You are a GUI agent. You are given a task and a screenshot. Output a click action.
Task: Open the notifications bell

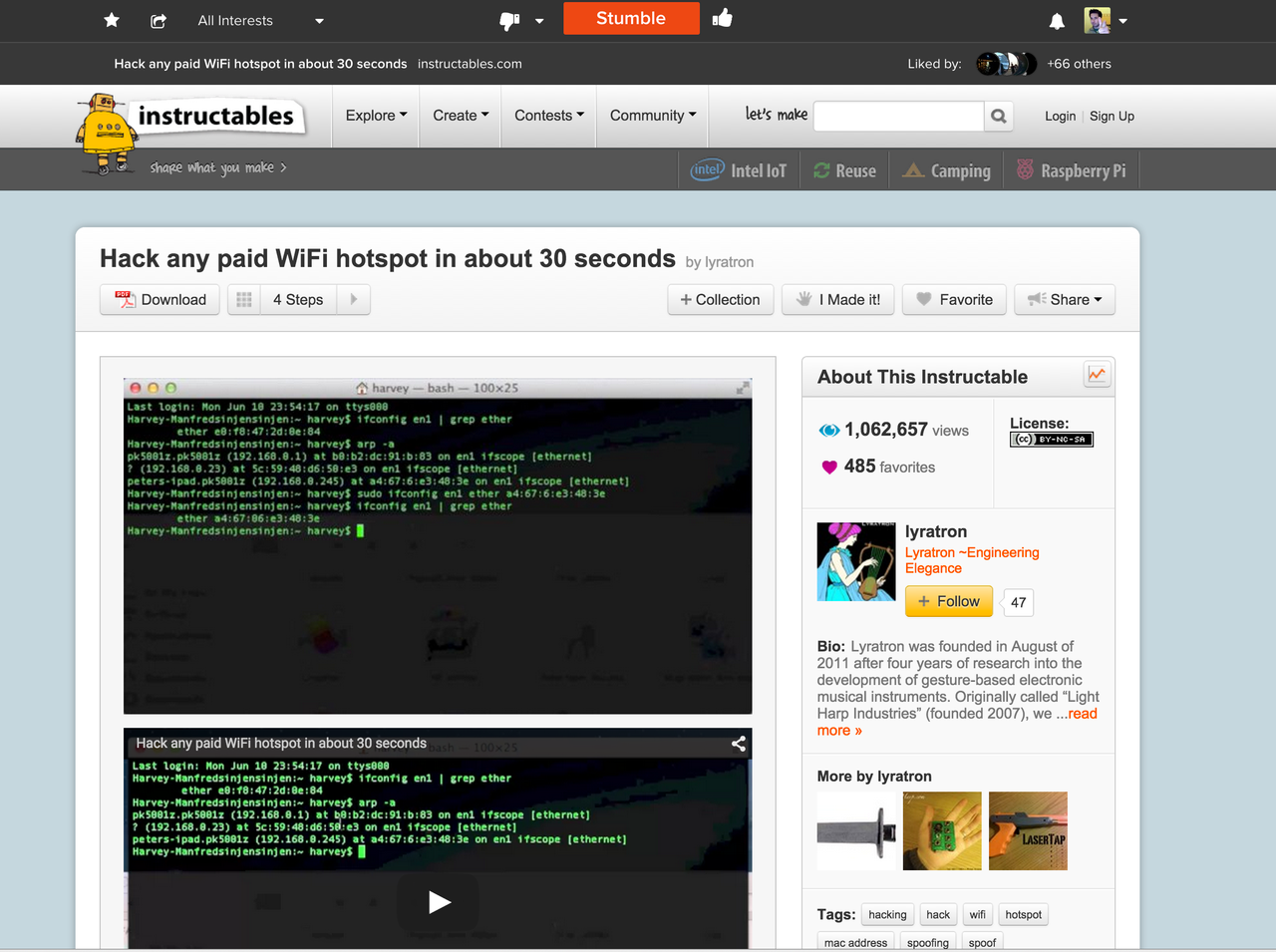[1058, 21]
